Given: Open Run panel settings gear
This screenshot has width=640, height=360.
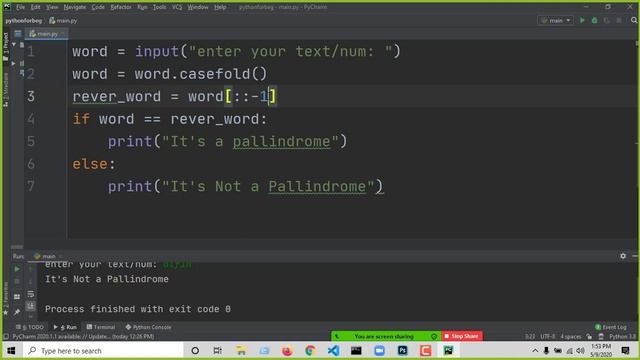Looking at the screenshot, I should pyautogui.click(x=623, y=256).
